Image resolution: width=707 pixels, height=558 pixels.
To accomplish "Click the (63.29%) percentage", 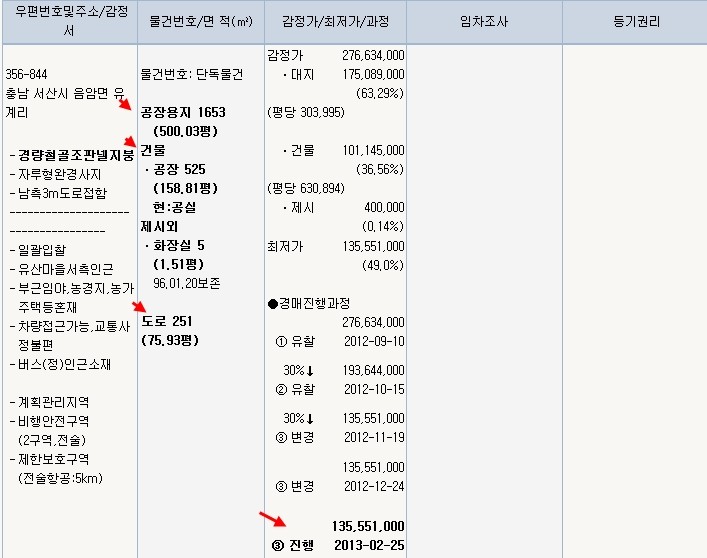I will (380, 93).
